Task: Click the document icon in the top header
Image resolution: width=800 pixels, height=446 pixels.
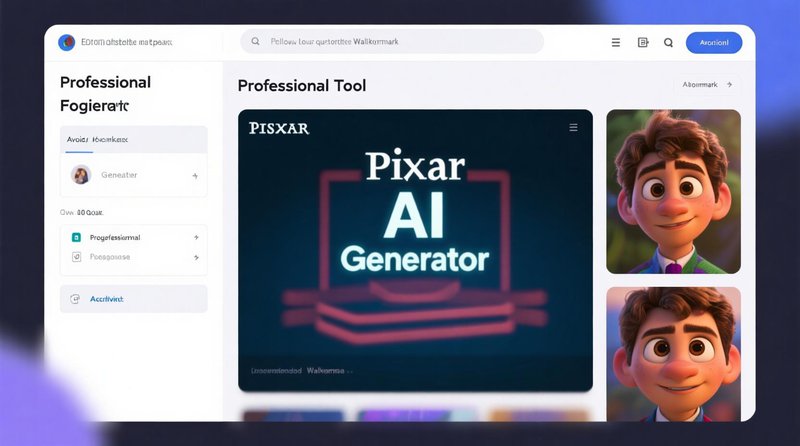Action: [x=642, y=43]
